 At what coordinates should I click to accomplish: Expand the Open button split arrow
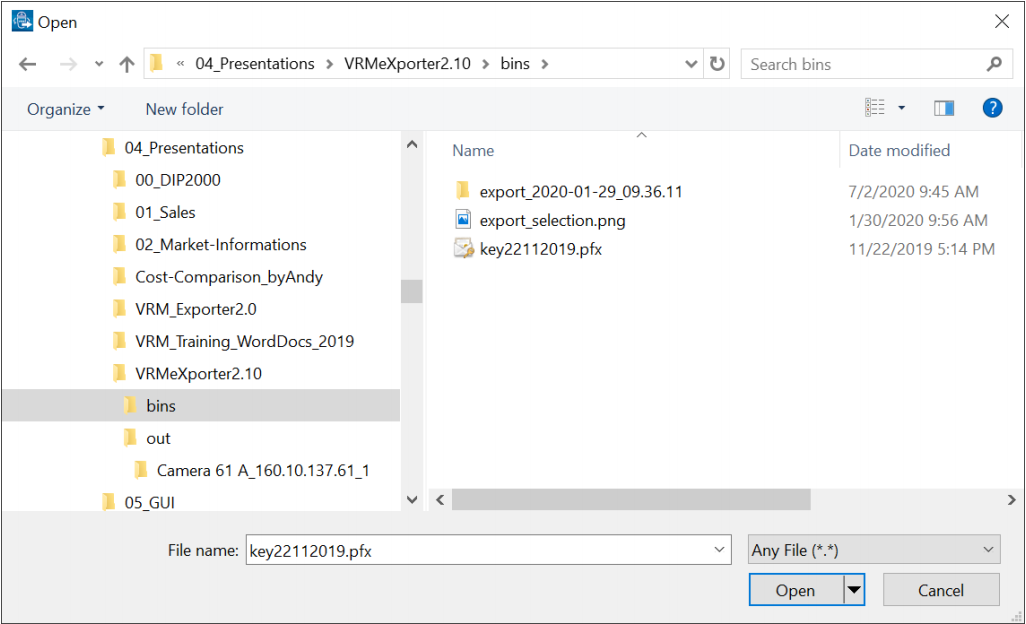(x=854, y=590)
